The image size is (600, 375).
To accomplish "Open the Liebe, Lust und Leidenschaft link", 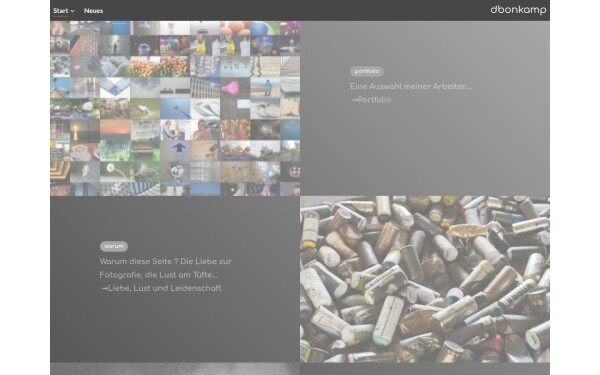I will point(161,288).
